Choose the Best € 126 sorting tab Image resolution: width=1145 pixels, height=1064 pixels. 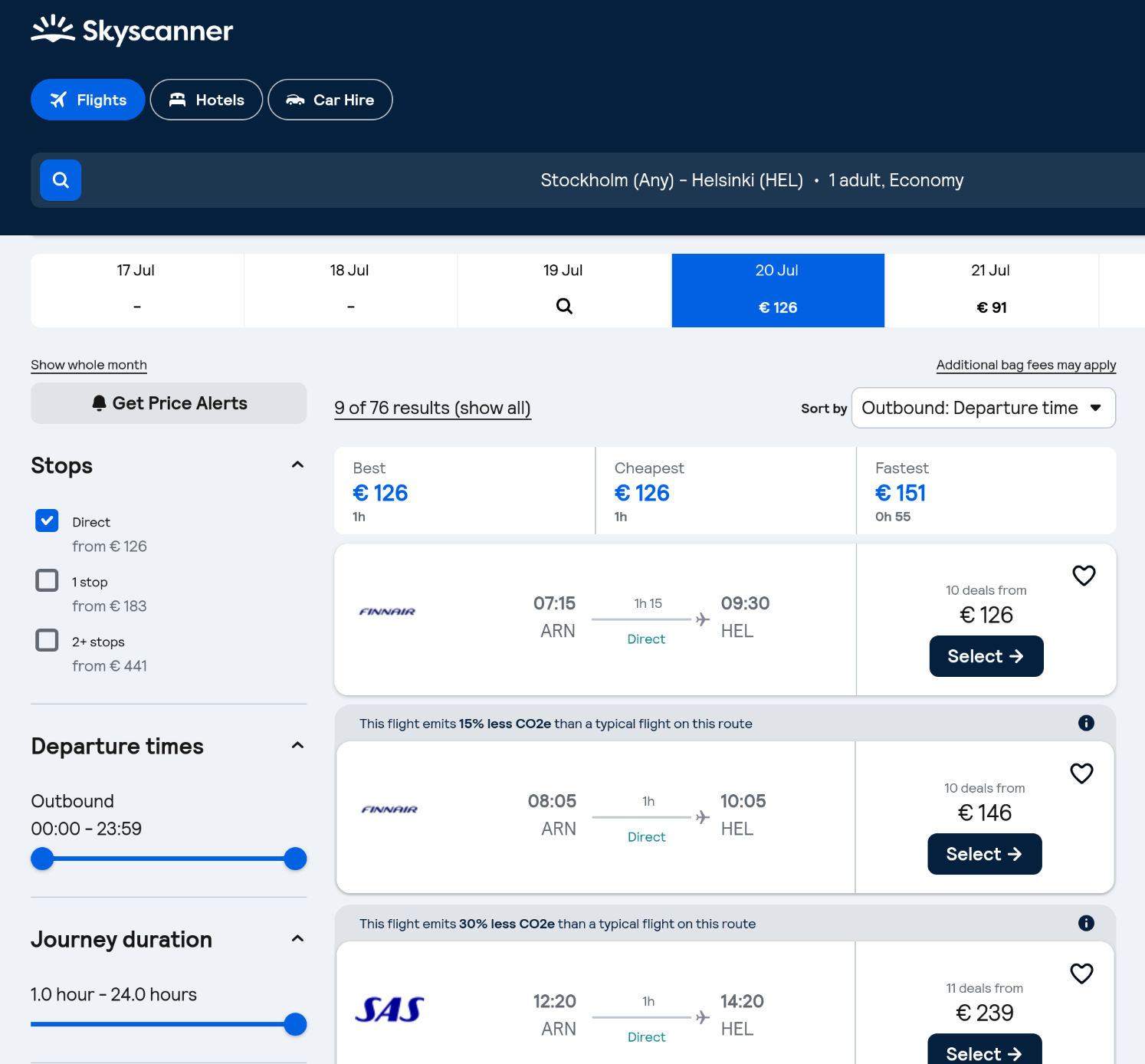pos(464,491)
